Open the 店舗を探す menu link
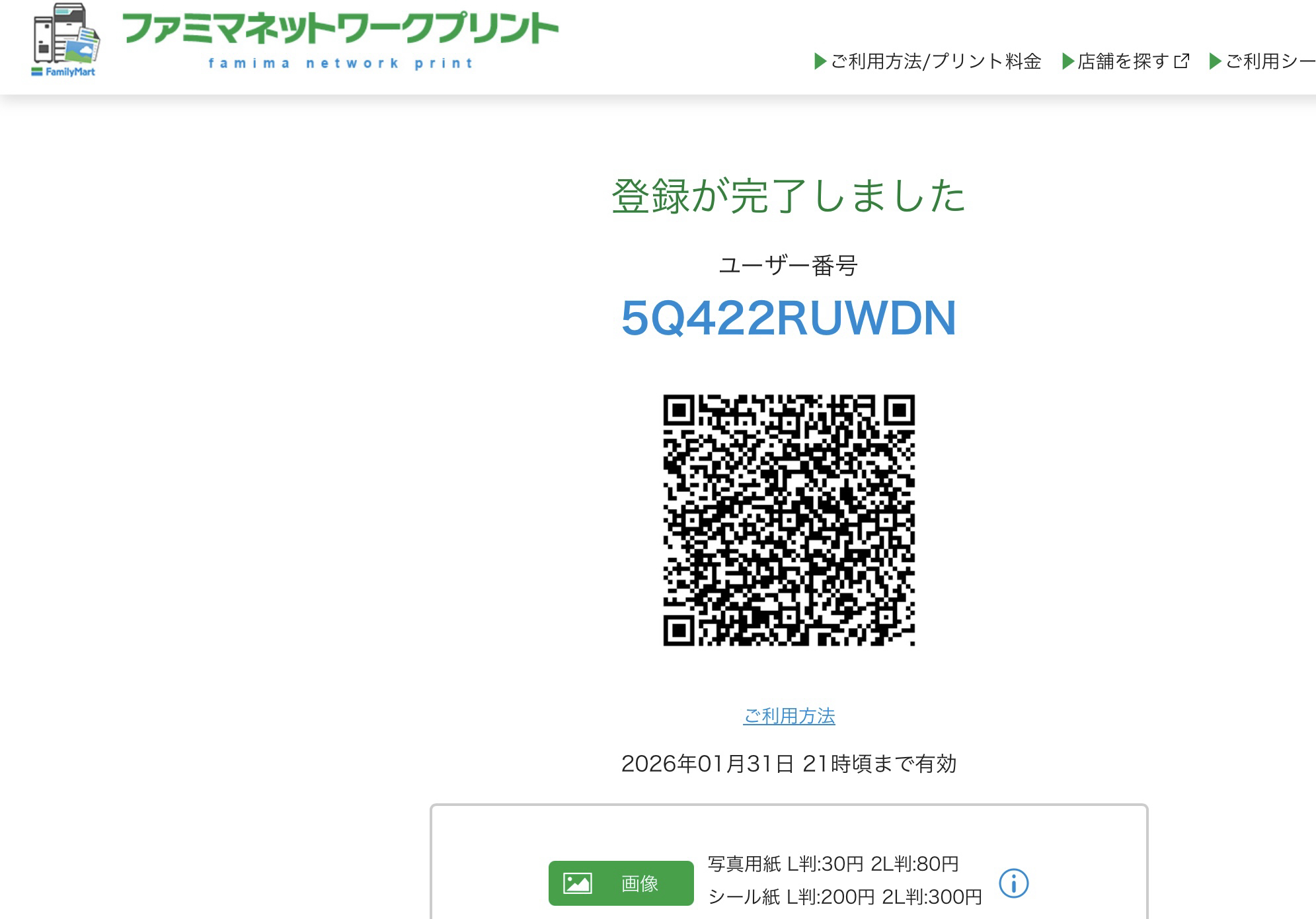 tap(1123, 61)
